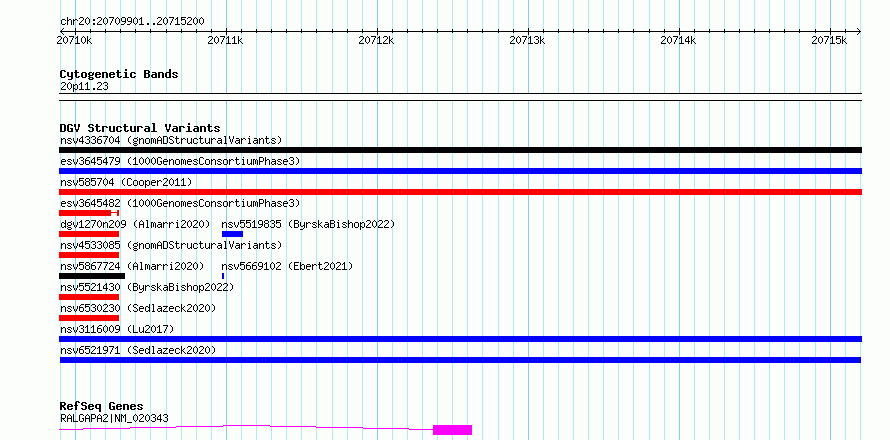Open the nsv6521971 (Sedlazeck2020) label
This screenshot has height=440, width=890.
pos(138,350)
